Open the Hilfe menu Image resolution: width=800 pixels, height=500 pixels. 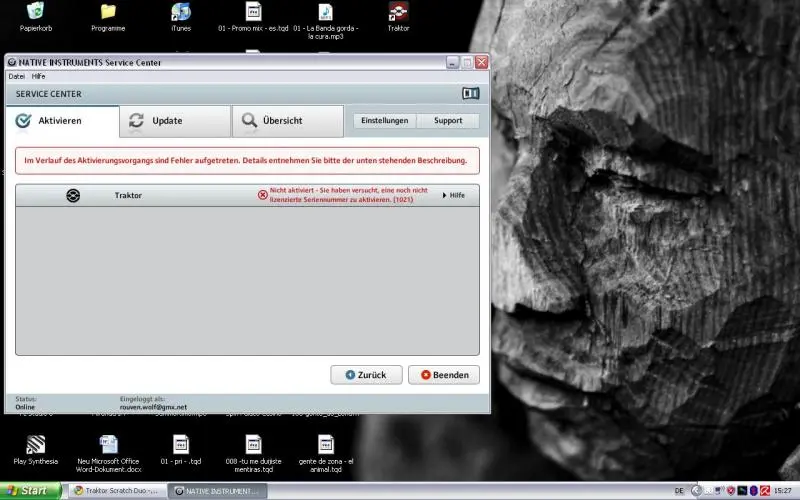tap(38, 76)
